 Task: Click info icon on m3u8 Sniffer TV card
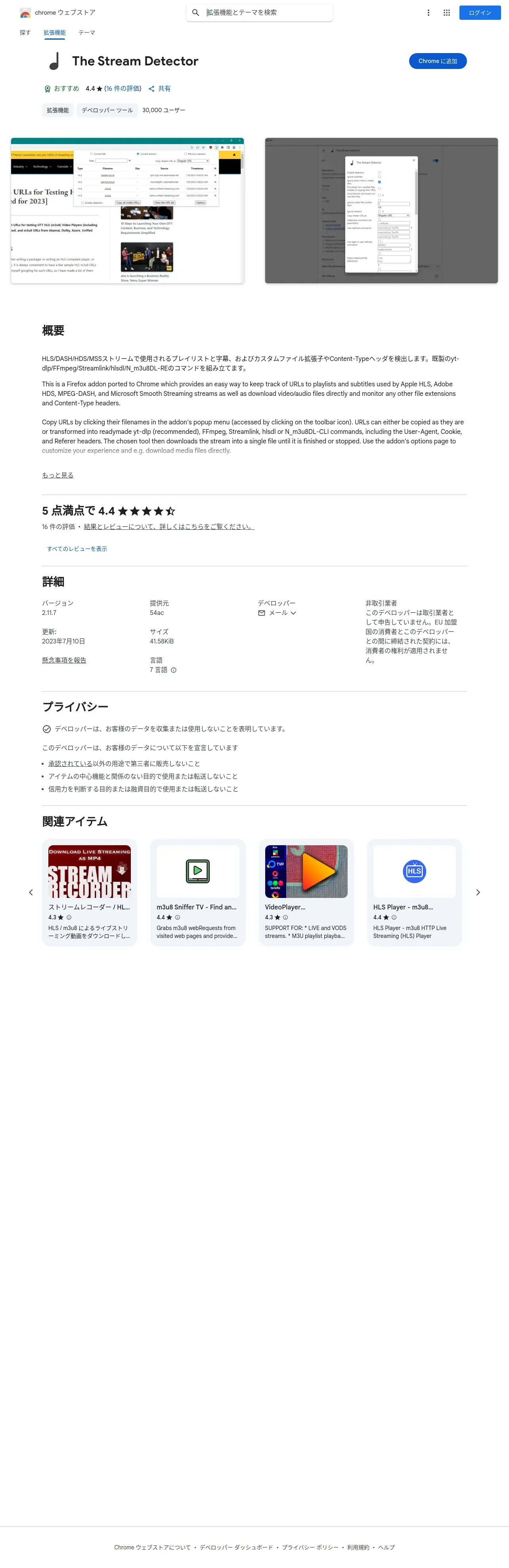tap(177, 917)
